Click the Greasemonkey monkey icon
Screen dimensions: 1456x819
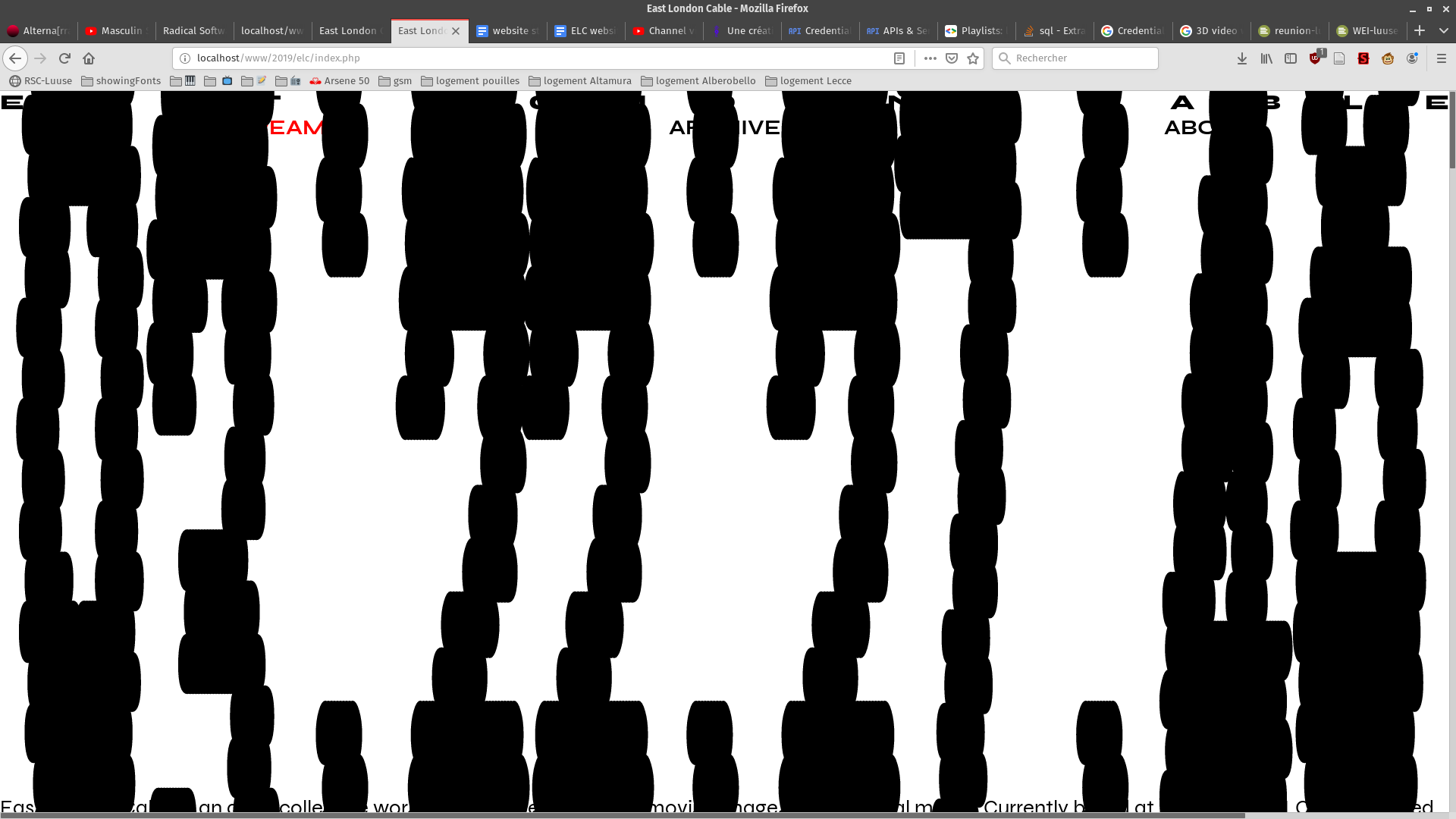pyautogui.click(x=1388, y=58)
